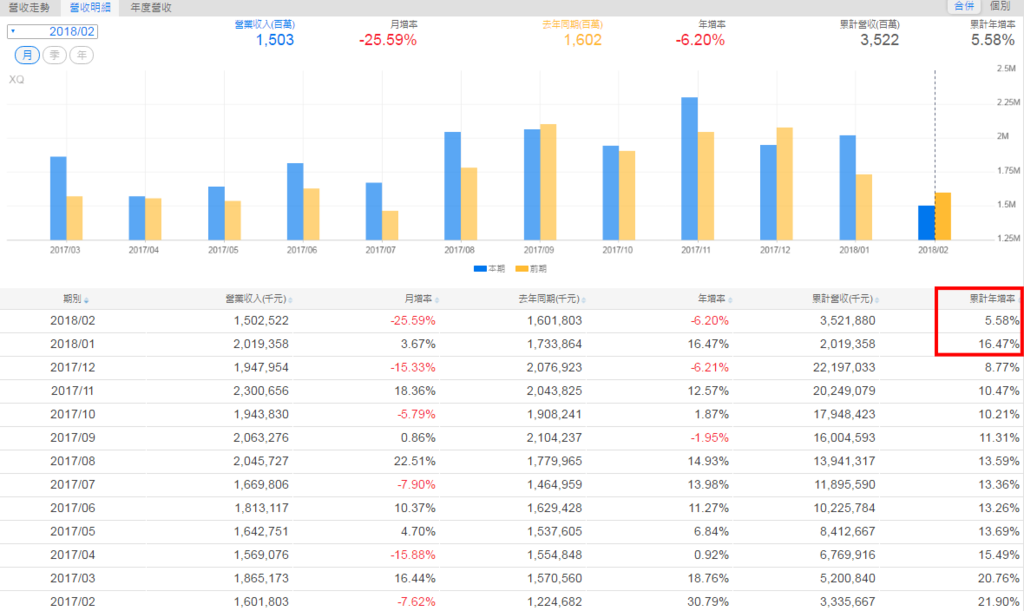Click header last-year figure 1,602

[583, 40]
